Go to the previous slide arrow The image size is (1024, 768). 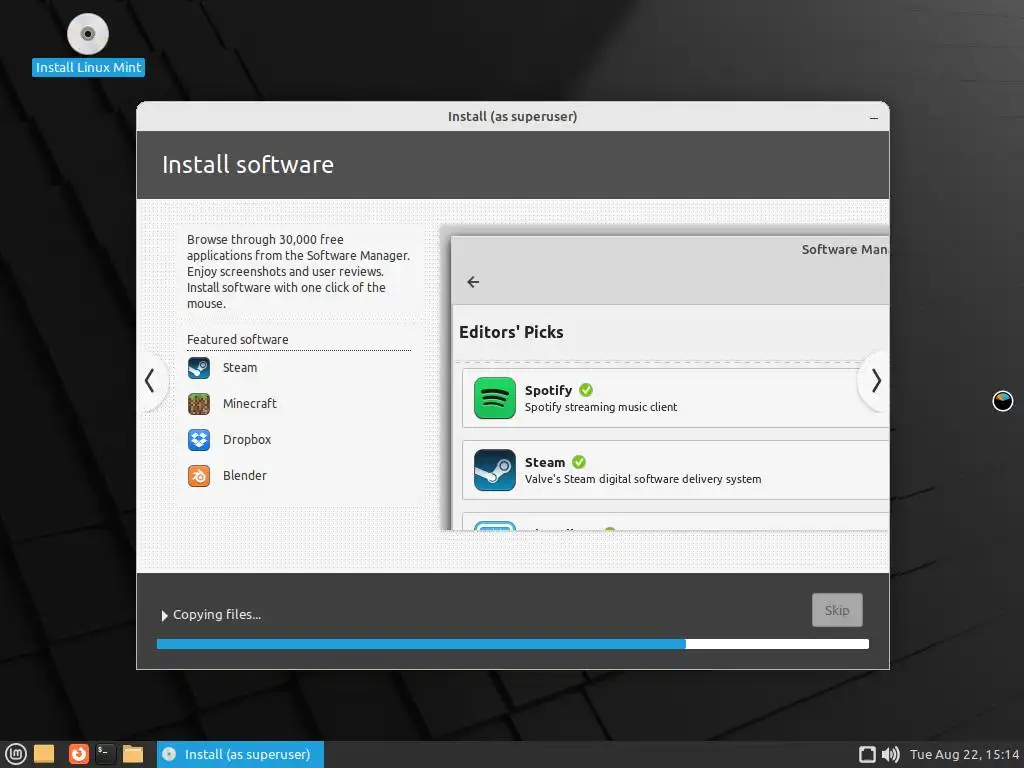[150, 381]
